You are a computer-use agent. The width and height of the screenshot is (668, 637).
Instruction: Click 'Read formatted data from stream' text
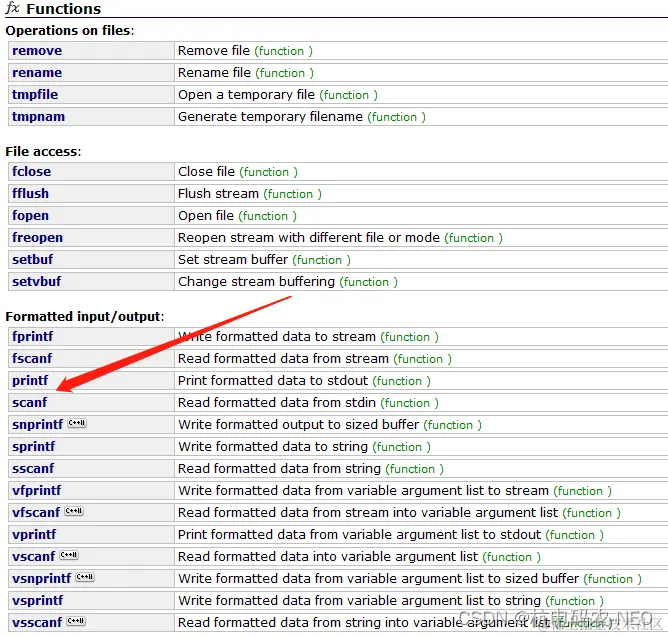tap(283, 359)
